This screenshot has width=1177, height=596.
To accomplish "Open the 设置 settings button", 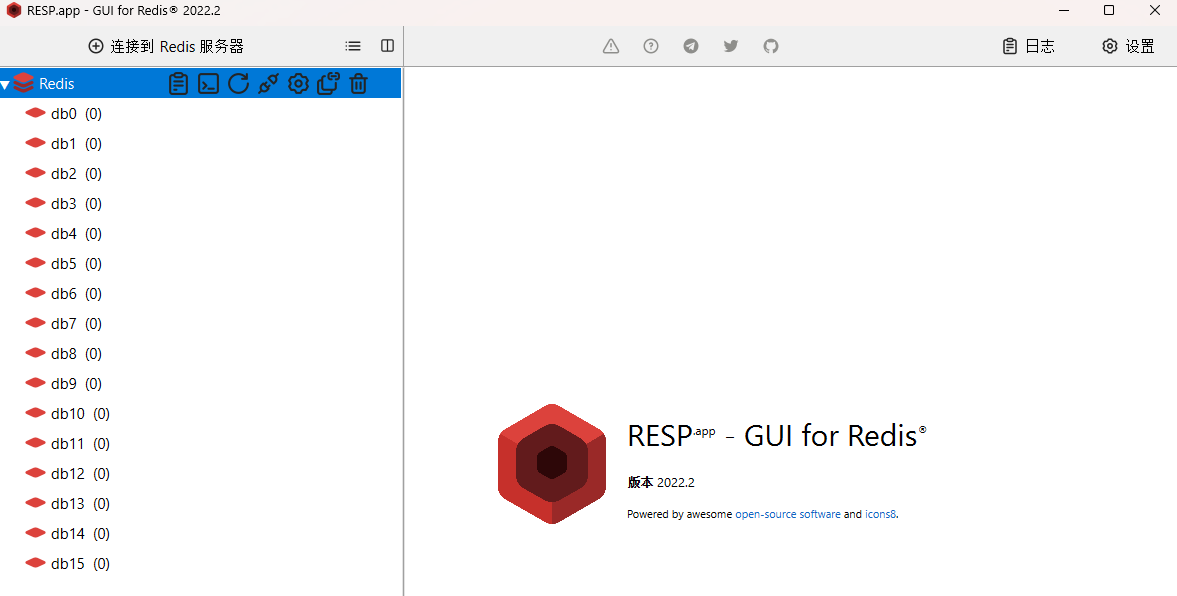I will [x=1128, y=46].
